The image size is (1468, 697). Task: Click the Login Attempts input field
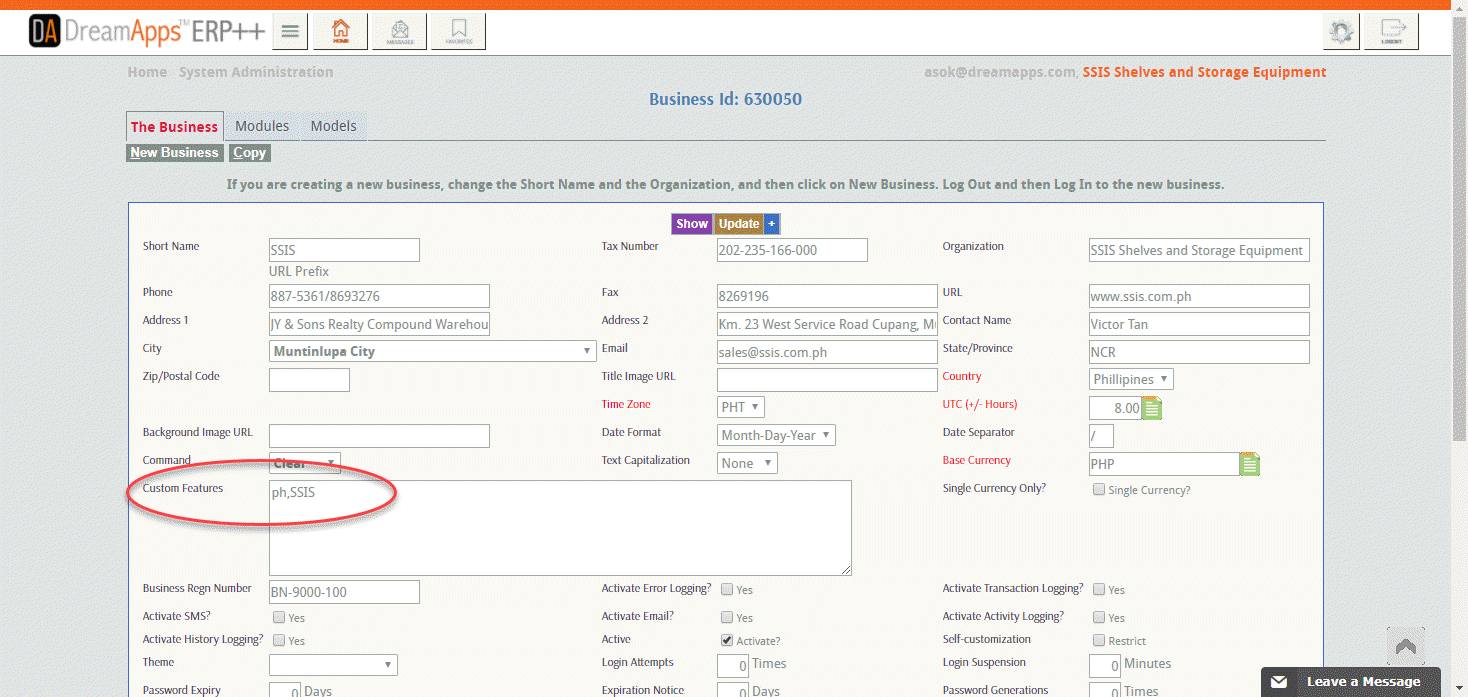(733, 666)
